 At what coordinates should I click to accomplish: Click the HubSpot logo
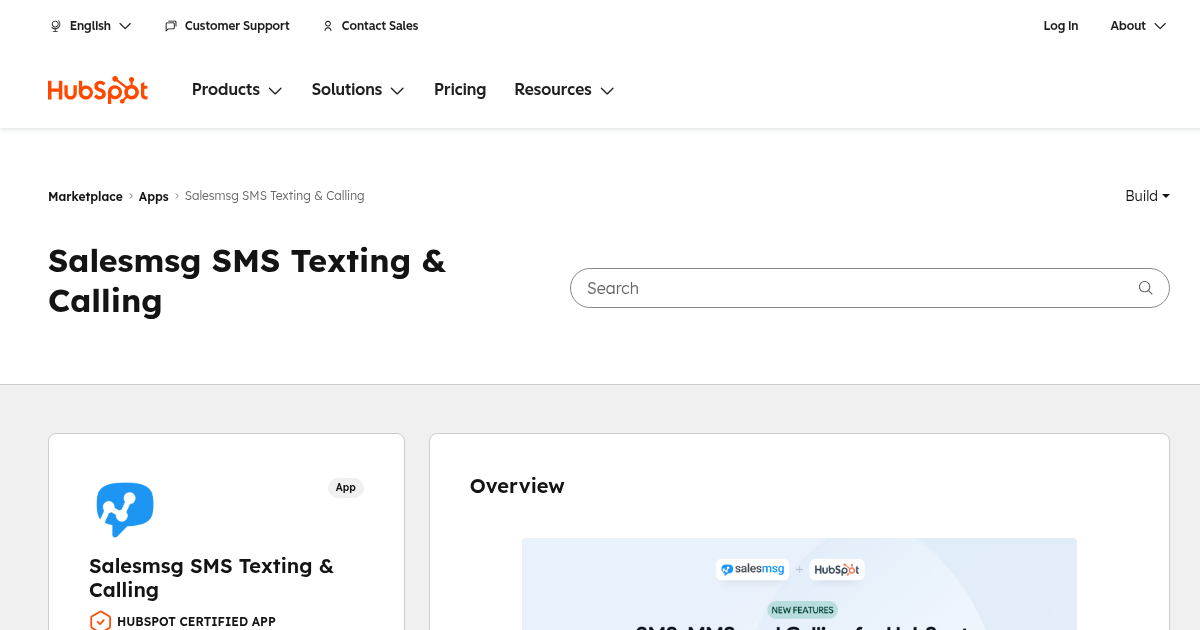point(98,90)
